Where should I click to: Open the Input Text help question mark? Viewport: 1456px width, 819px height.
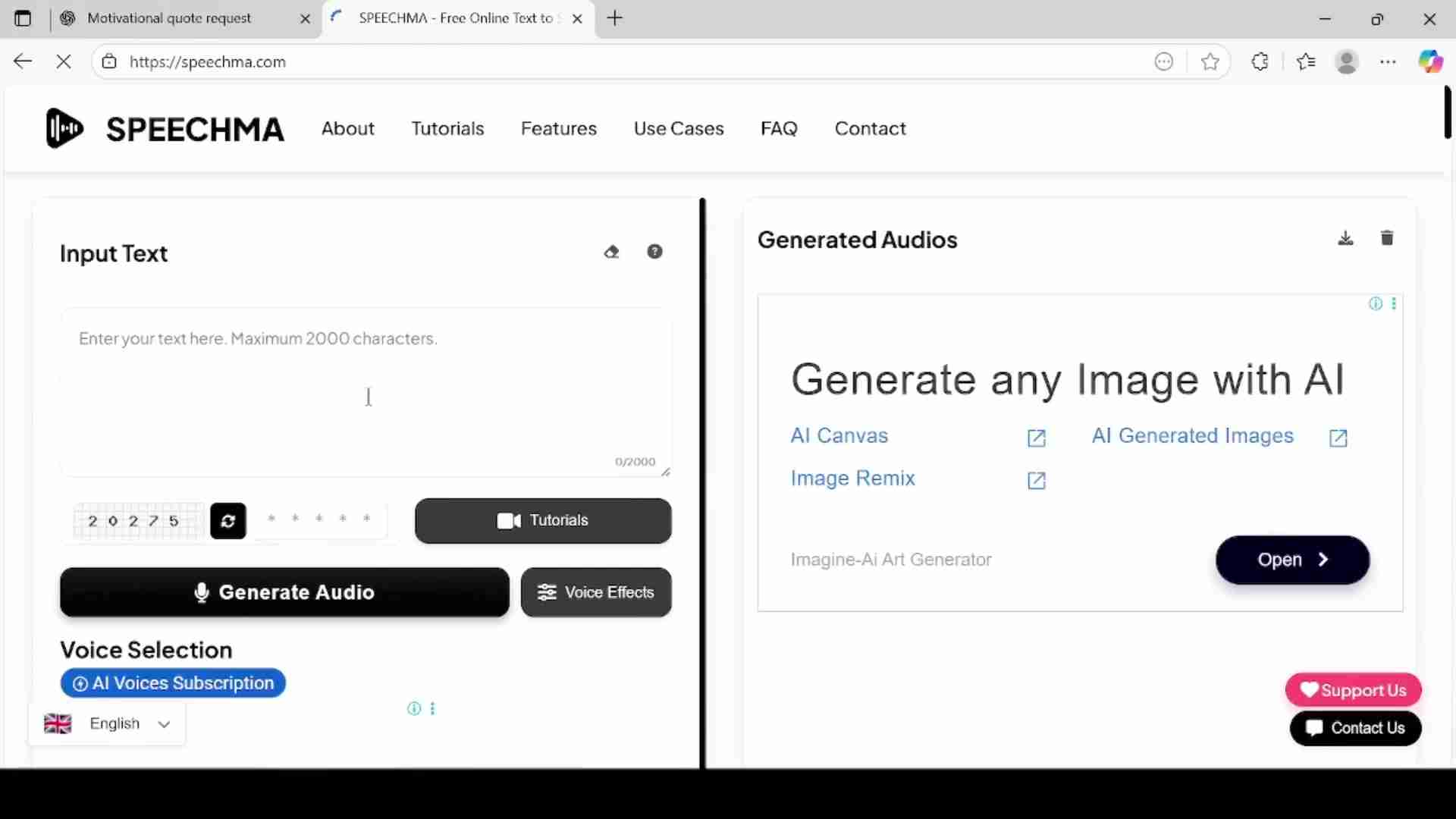click(654, 251)
